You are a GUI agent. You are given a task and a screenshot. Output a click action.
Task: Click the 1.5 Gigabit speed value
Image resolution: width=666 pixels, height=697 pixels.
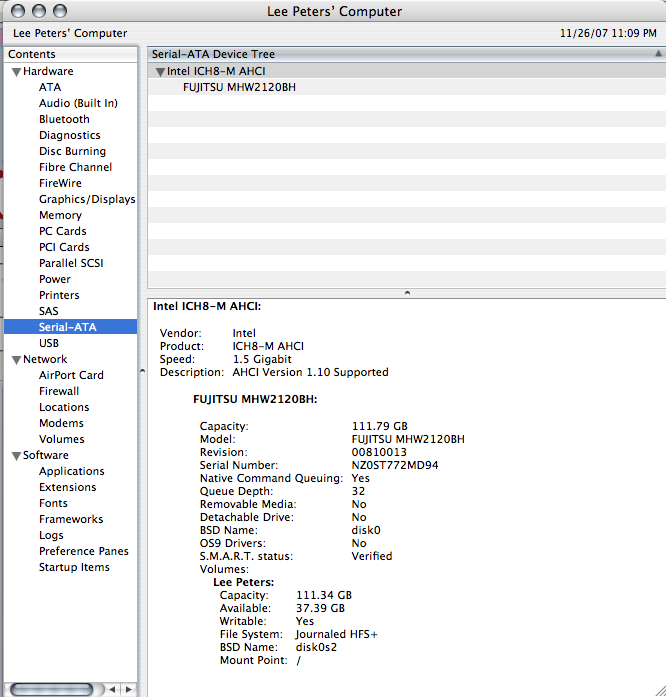pos(262,360)
